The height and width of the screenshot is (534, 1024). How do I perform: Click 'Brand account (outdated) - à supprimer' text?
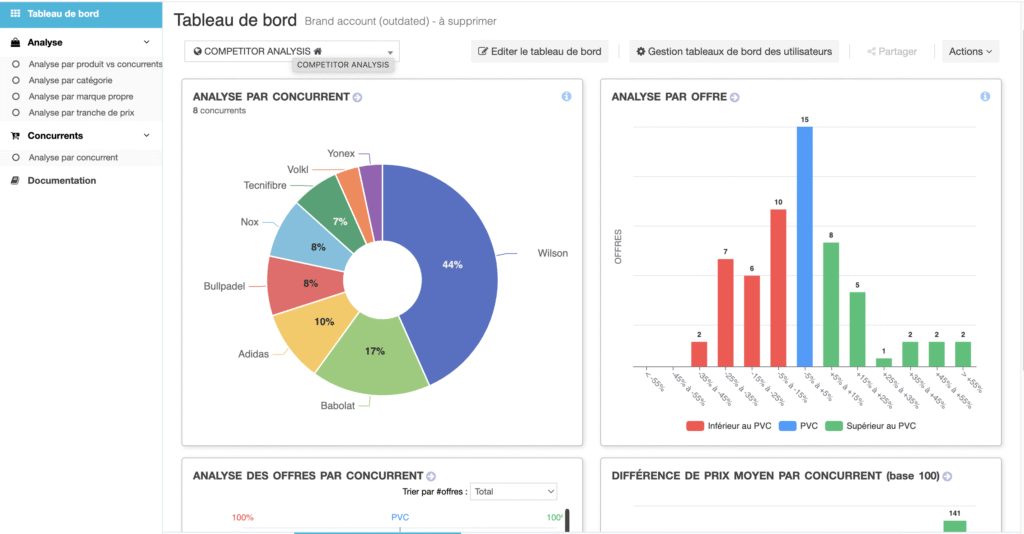(x=400, y=21)
